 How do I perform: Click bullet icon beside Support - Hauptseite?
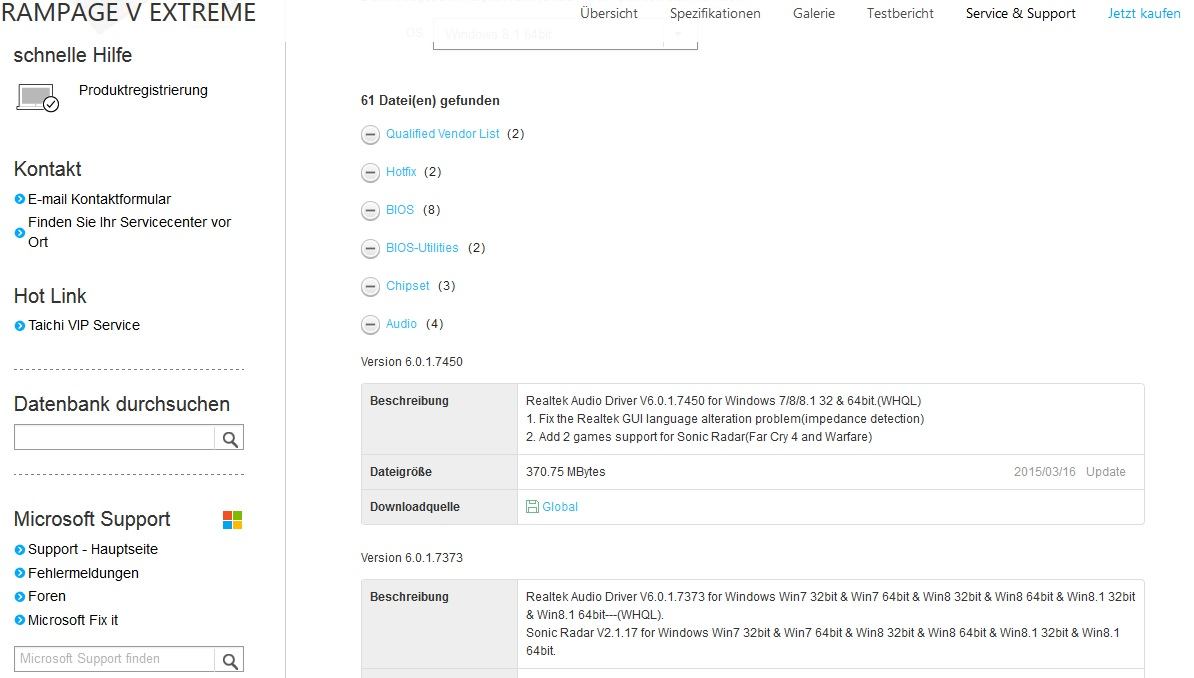point(20,549)
